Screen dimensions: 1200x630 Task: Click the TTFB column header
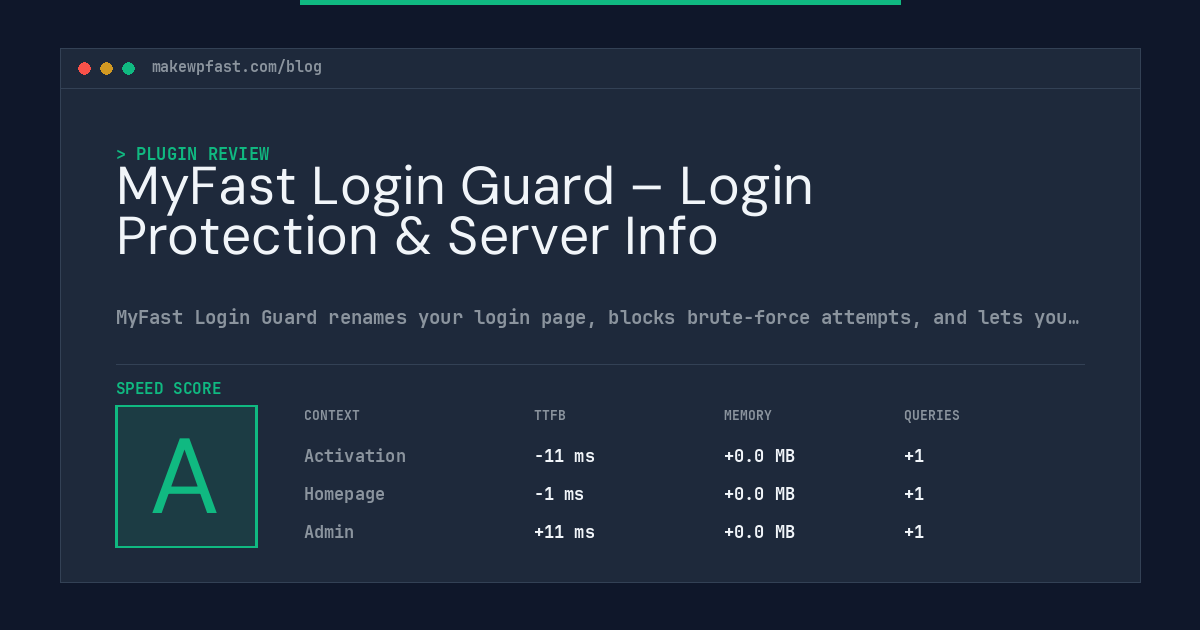550,416
